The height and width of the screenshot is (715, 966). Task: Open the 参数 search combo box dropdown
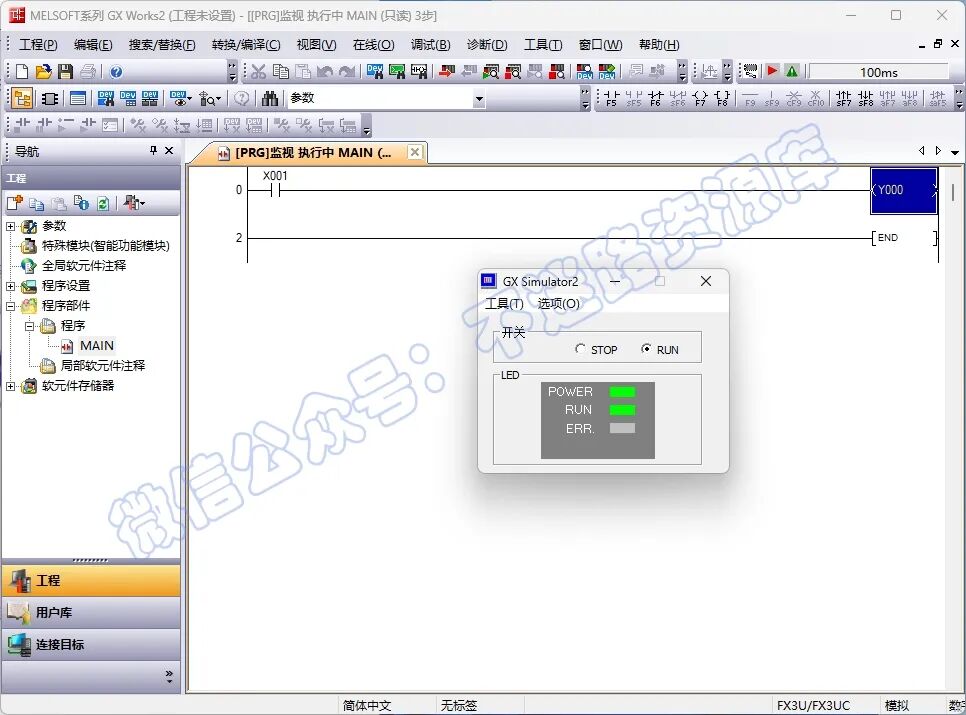click(479, 99)
